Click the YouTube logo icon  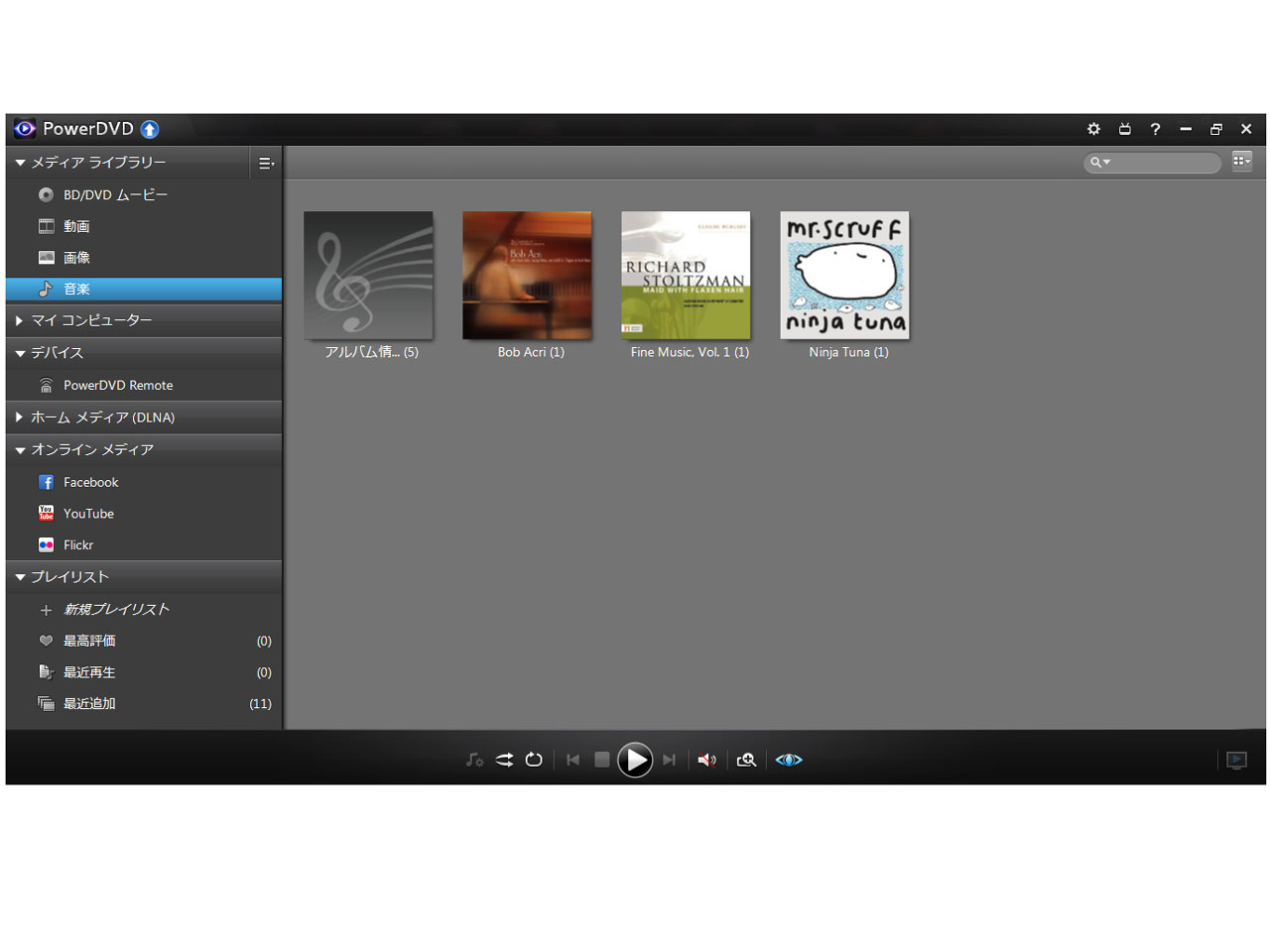46,513
